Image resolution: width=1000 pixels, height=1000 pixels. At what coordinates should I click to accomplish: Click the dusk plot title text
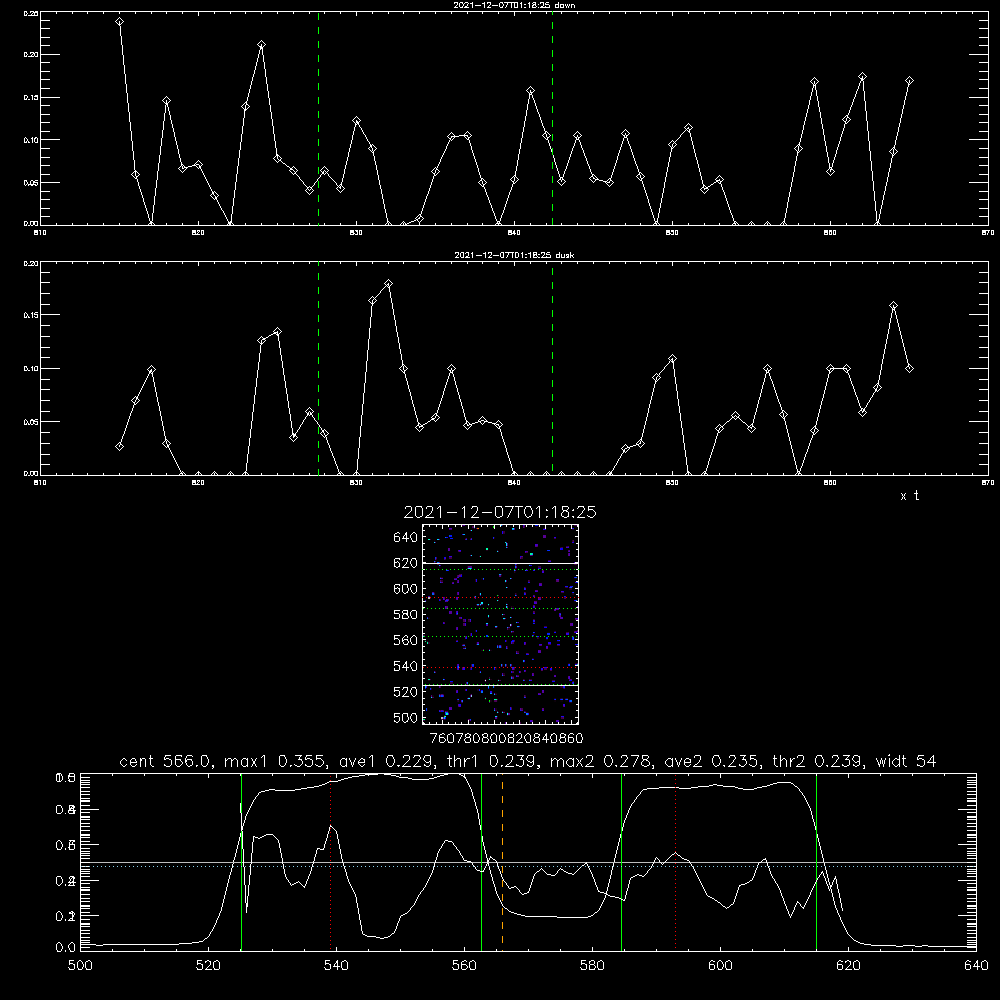514,255
